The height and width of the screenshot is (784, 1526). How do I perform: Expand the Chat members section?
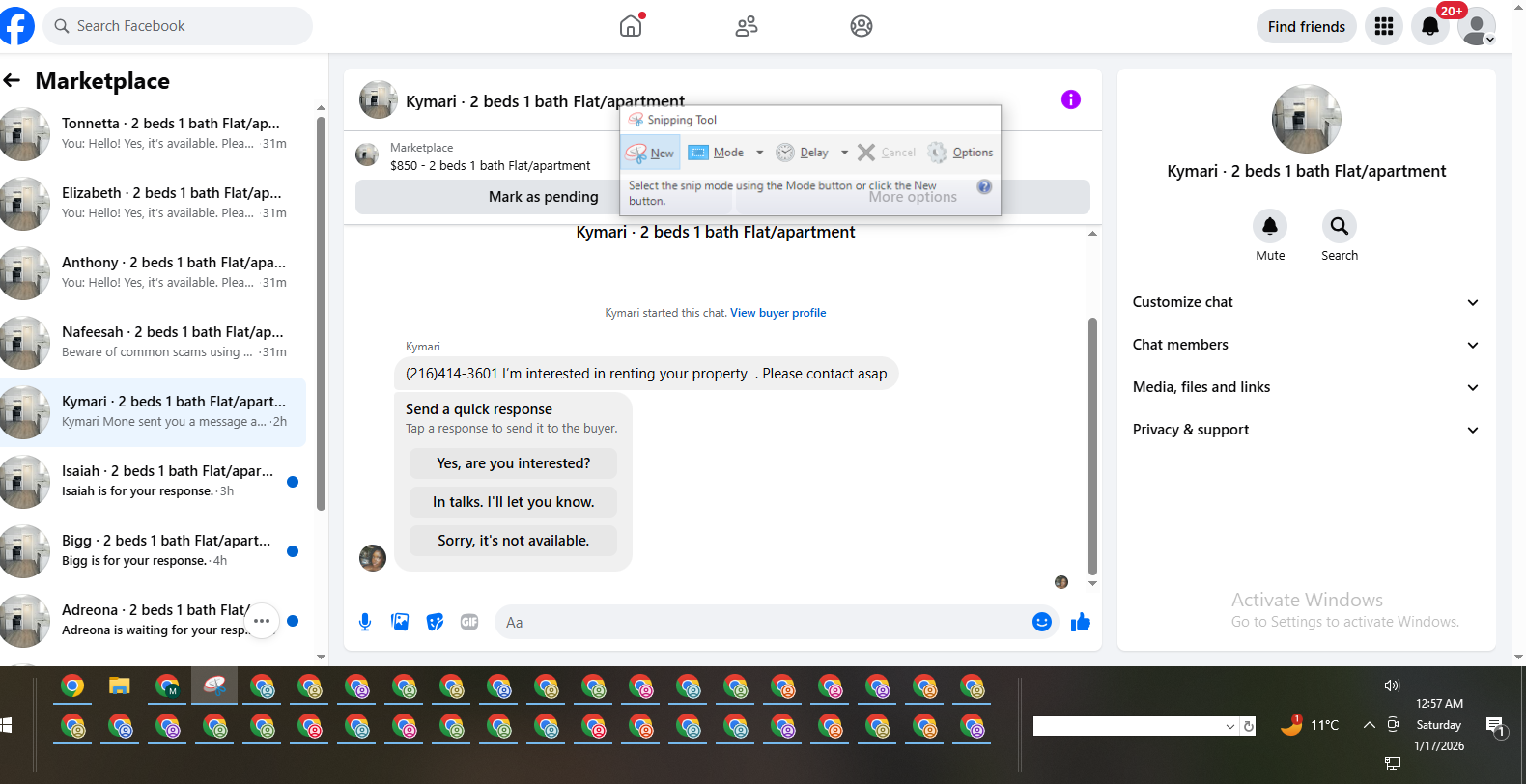click(1306, 345)
